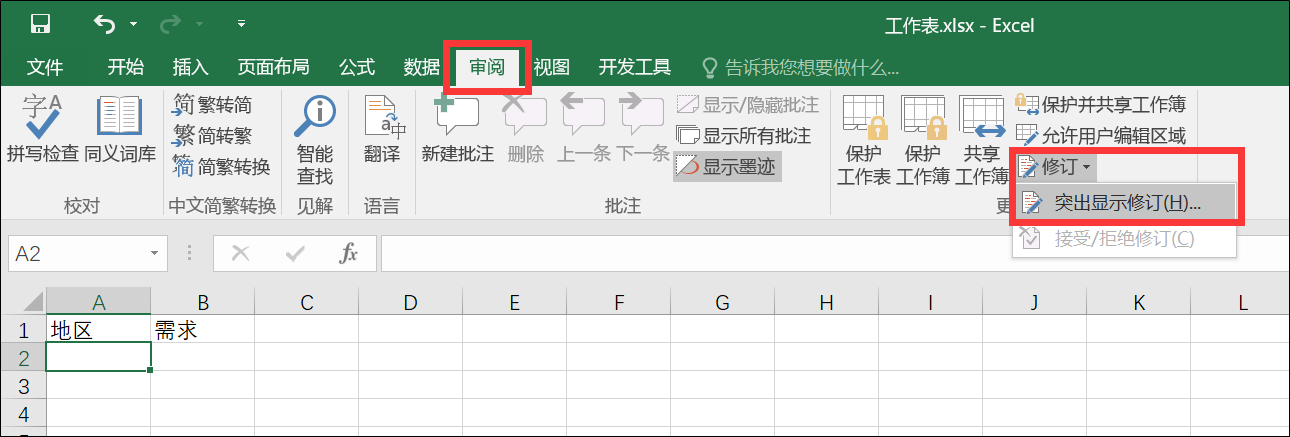Click 共享工作簿 share workbook

[982, 140]
